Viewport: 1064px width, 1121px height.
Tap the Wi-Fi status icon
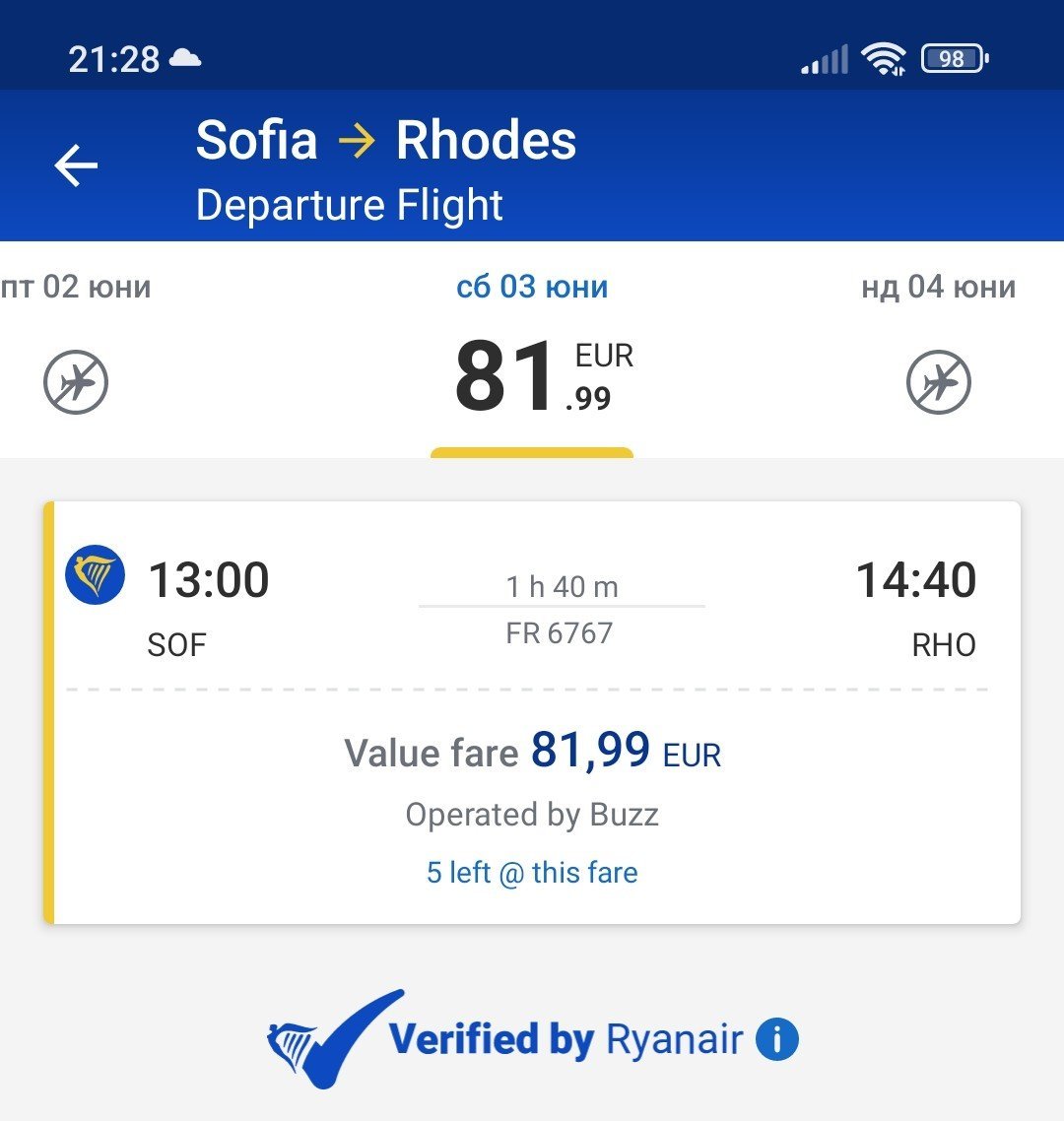tap(883, 59)
